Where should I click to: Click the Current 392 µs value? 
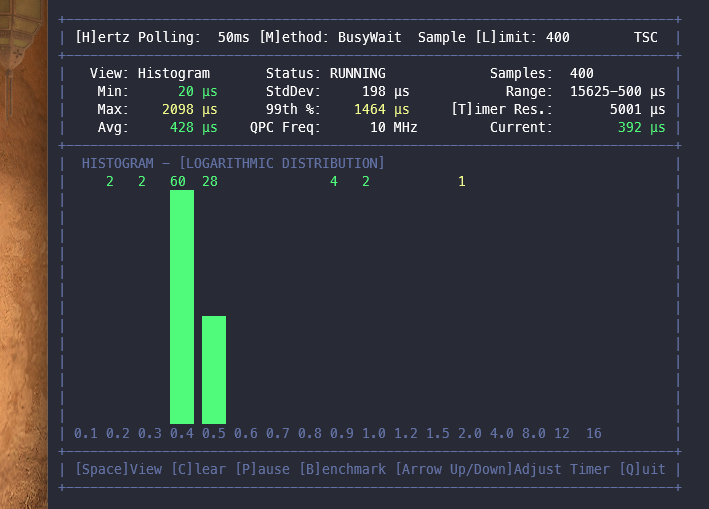[x=641, y=127]
